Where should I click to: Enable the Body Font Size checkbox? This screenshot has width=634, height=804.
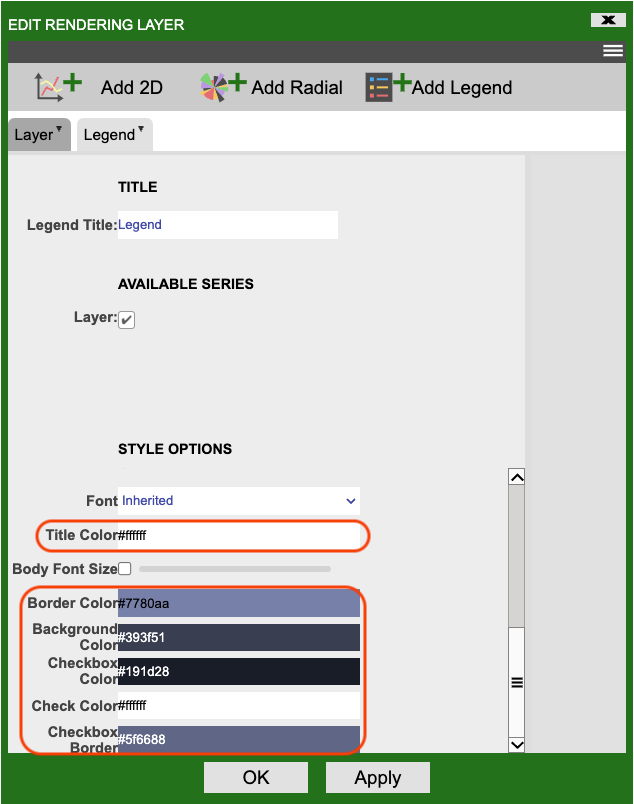[125, 569]
